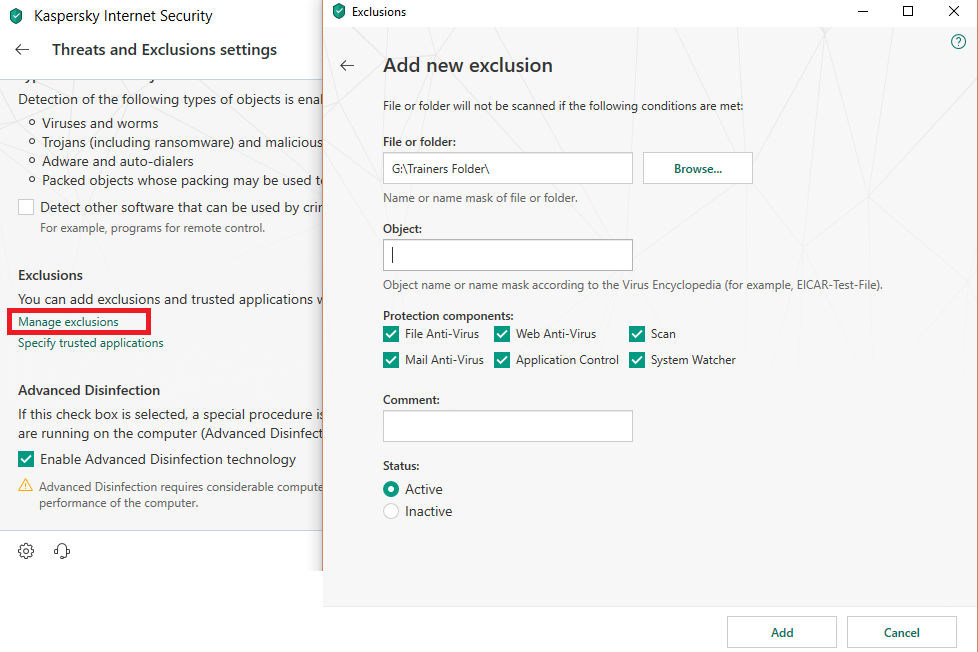Click the 'Viruses and worms' list entry
The image size is (978, 652).
pyautogui.click(x=100, y=124)
